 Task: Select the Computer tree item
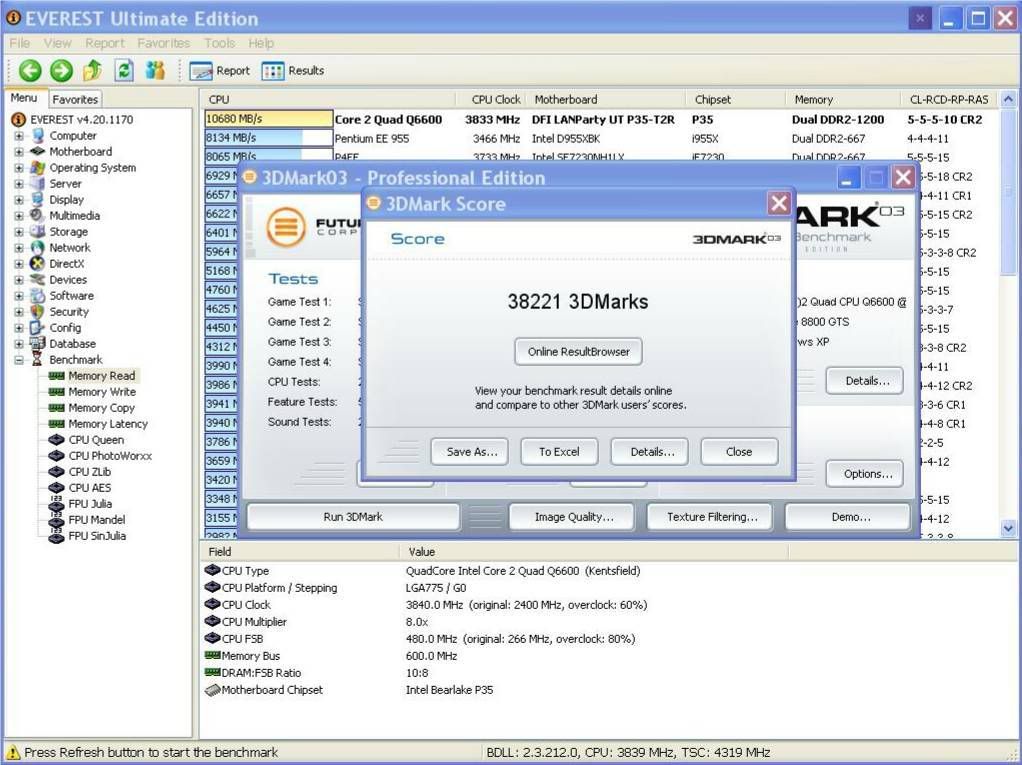pos(72,136)
